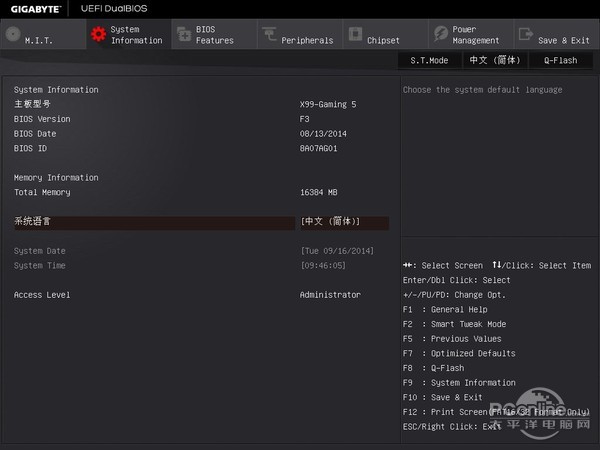Click the ESC/Right Click Exit hint
The image size is (600, 450).
pyautogui.click(x=452, y=427)
